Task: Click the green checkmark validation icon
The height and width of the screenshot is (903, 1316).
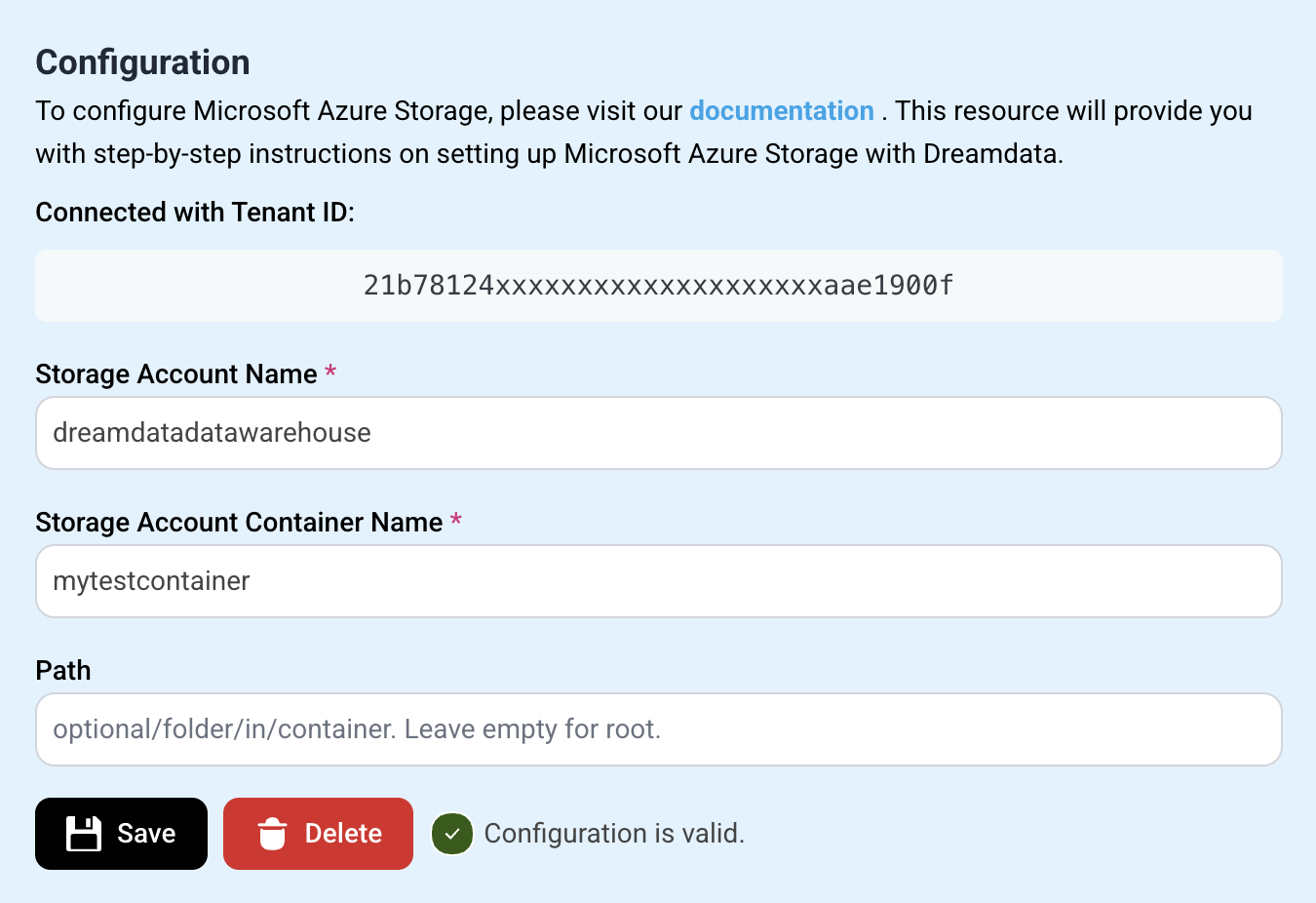Action: [452, 834]
